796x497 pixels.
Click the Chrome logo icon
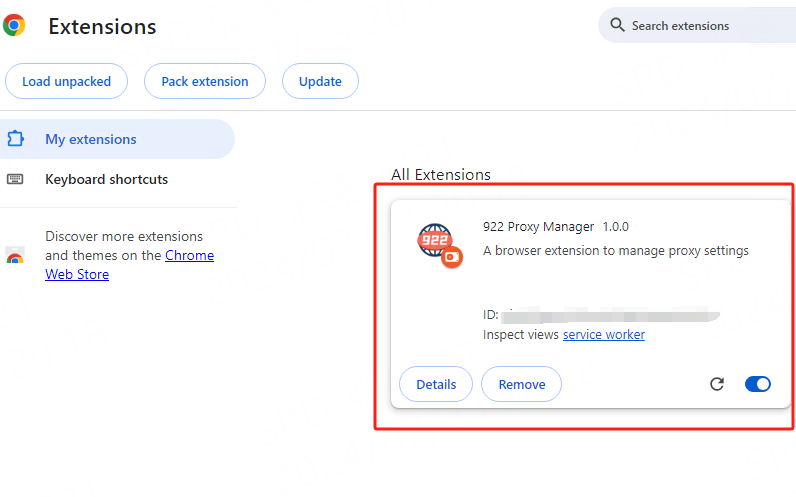(14, 26)
